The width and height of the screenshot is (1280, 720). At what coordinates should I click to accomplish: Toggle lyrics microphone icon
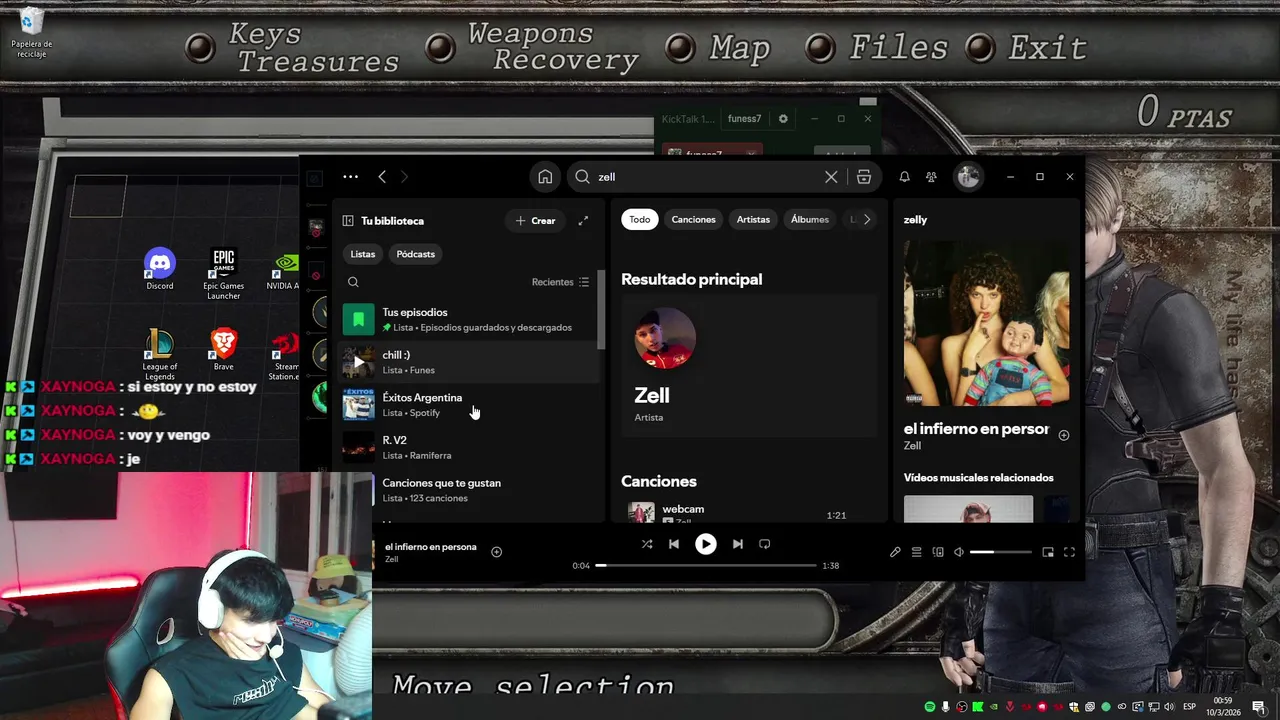(895, 552)
